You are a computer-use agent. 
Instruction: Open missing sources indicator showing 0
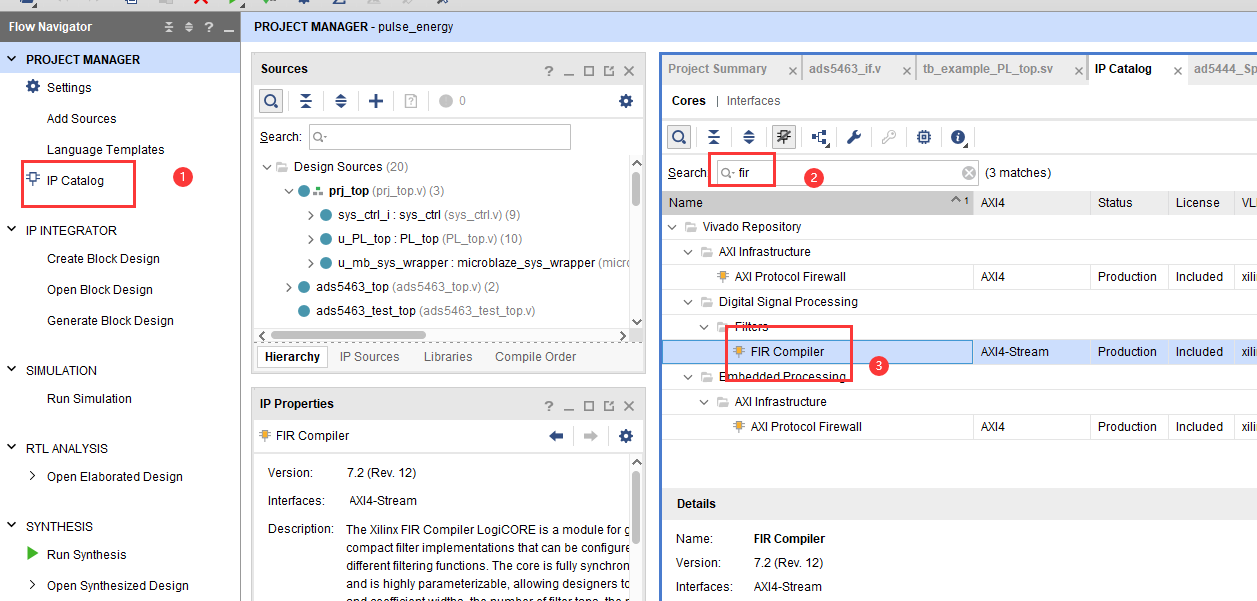click(452, 101)
